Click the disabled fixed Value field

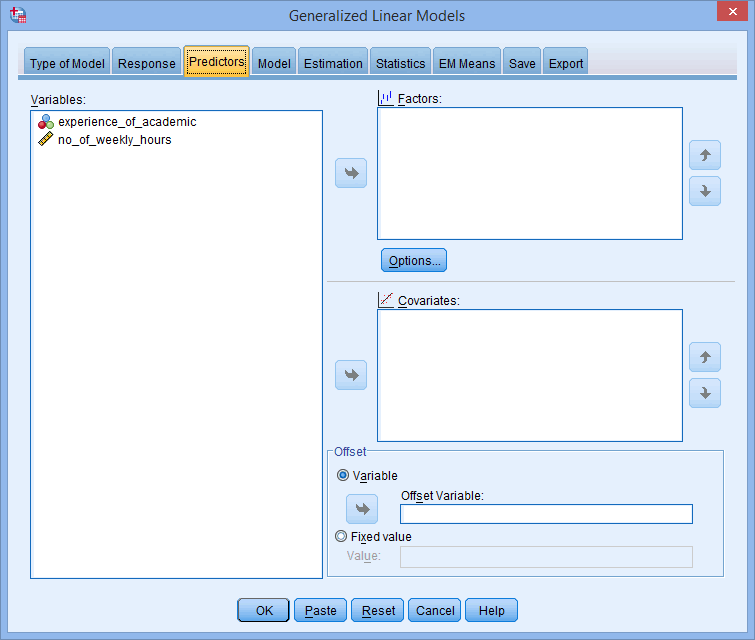click(x=546, y=557)
